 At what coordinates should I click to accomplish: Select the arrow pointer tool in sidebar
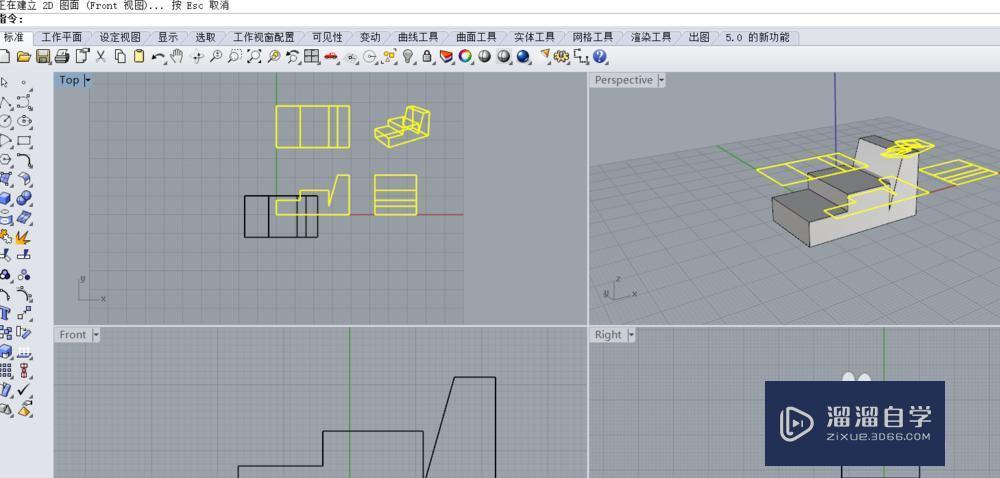tap(5, 82)
